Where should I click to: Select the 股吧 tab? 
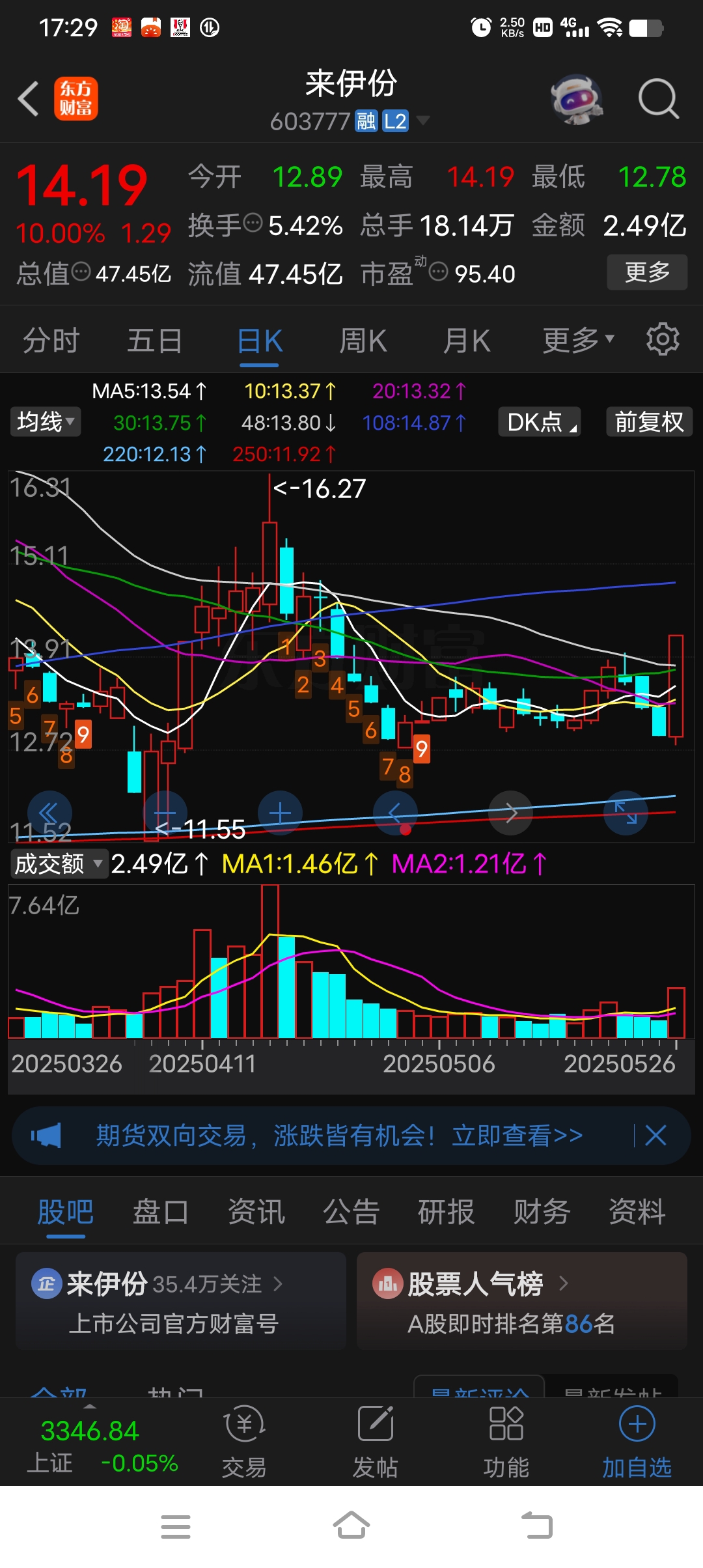click(65, 1212)
